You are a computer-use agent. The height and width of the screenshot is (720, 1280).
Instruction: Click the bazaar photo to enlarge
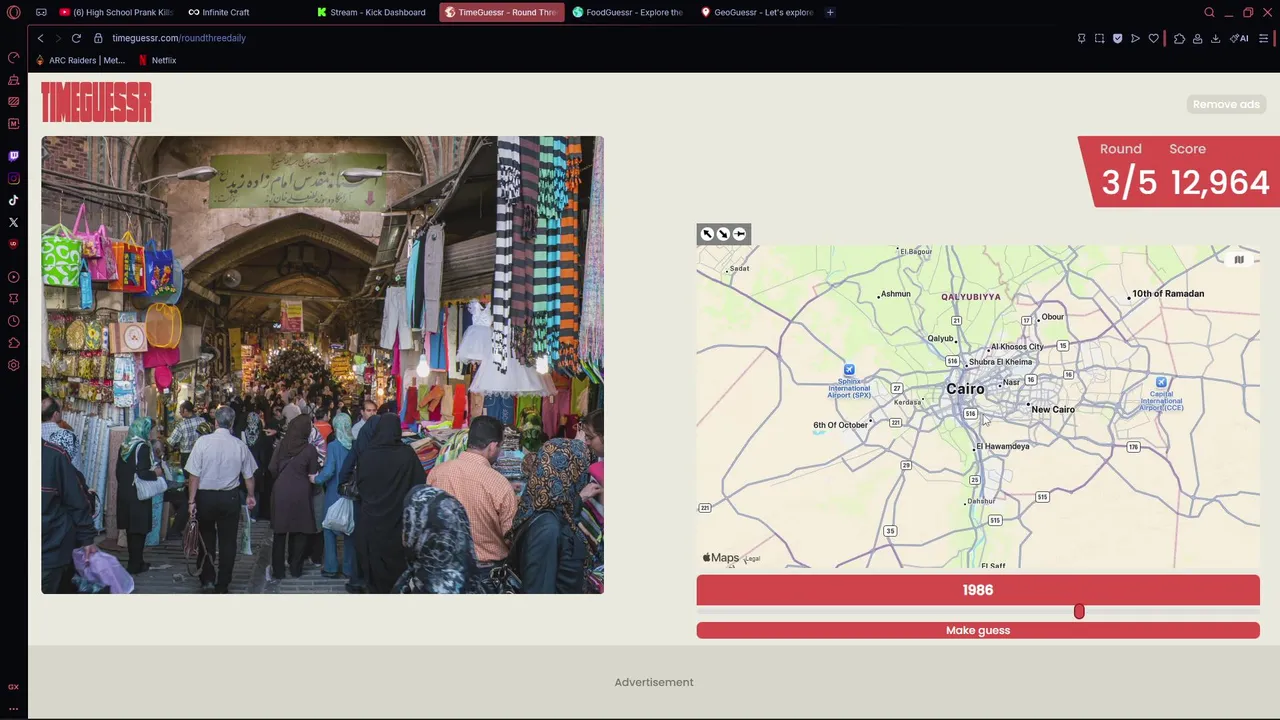tap(322, 365)
